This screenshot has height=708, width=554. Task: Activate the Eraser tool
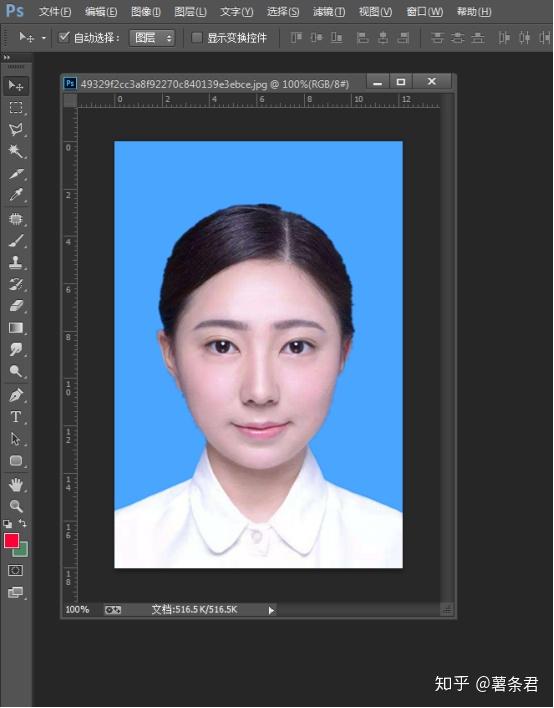click(16, 306)
